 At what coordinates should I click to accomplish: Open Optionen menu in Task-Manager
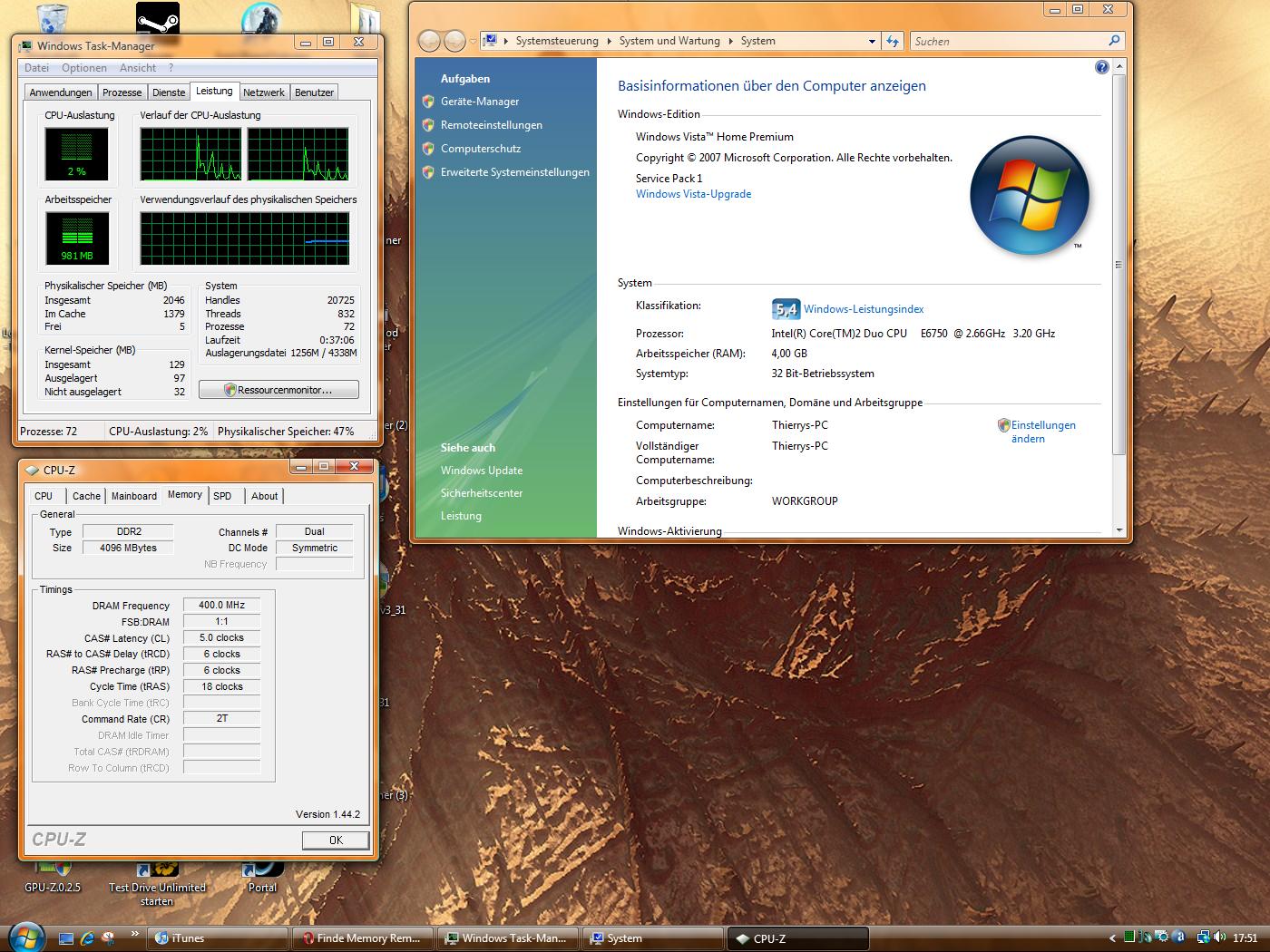[84, 68]
